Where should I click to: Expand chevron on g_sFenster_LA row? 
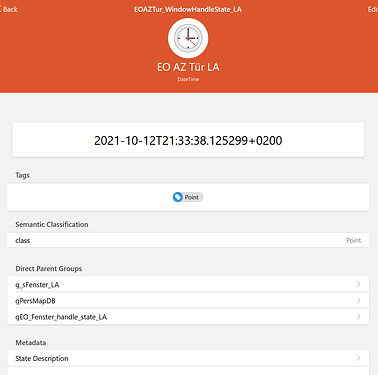click(359, 284)
